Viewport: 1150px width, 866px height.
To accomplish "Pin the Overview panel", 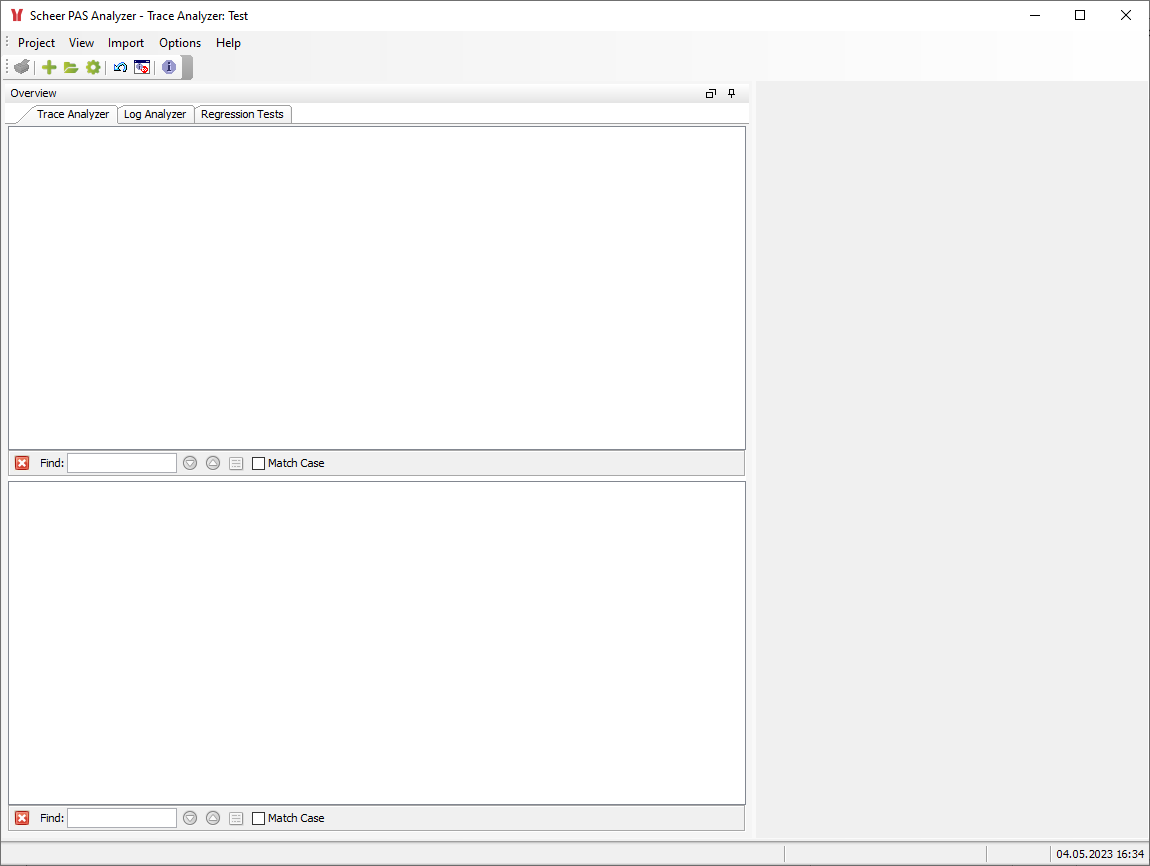I will pos(731,93).
